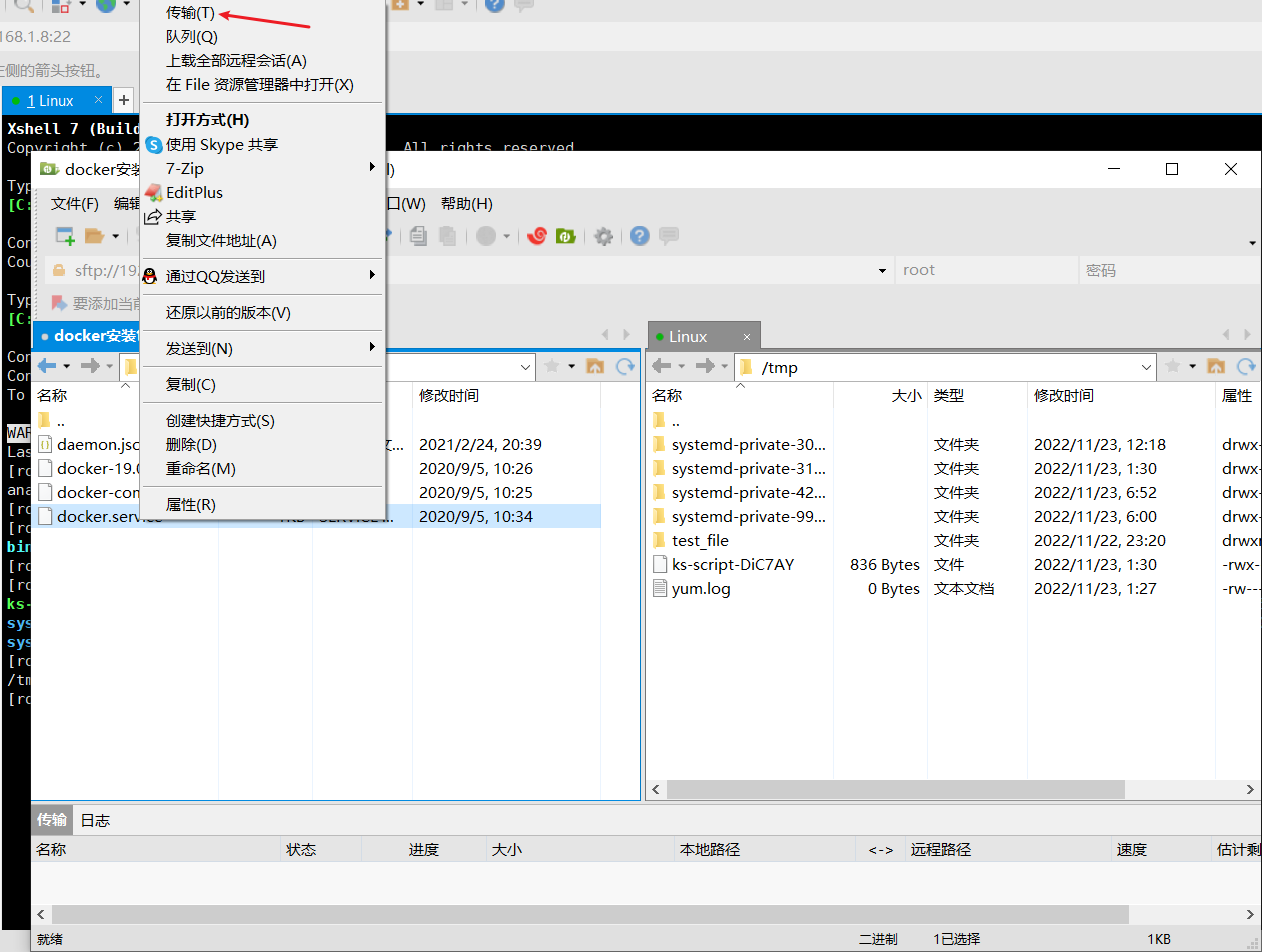Open favorites dropdown arrow in remote pane
This screenshot has width=1262, height=952.
(x=1192, y=367)
